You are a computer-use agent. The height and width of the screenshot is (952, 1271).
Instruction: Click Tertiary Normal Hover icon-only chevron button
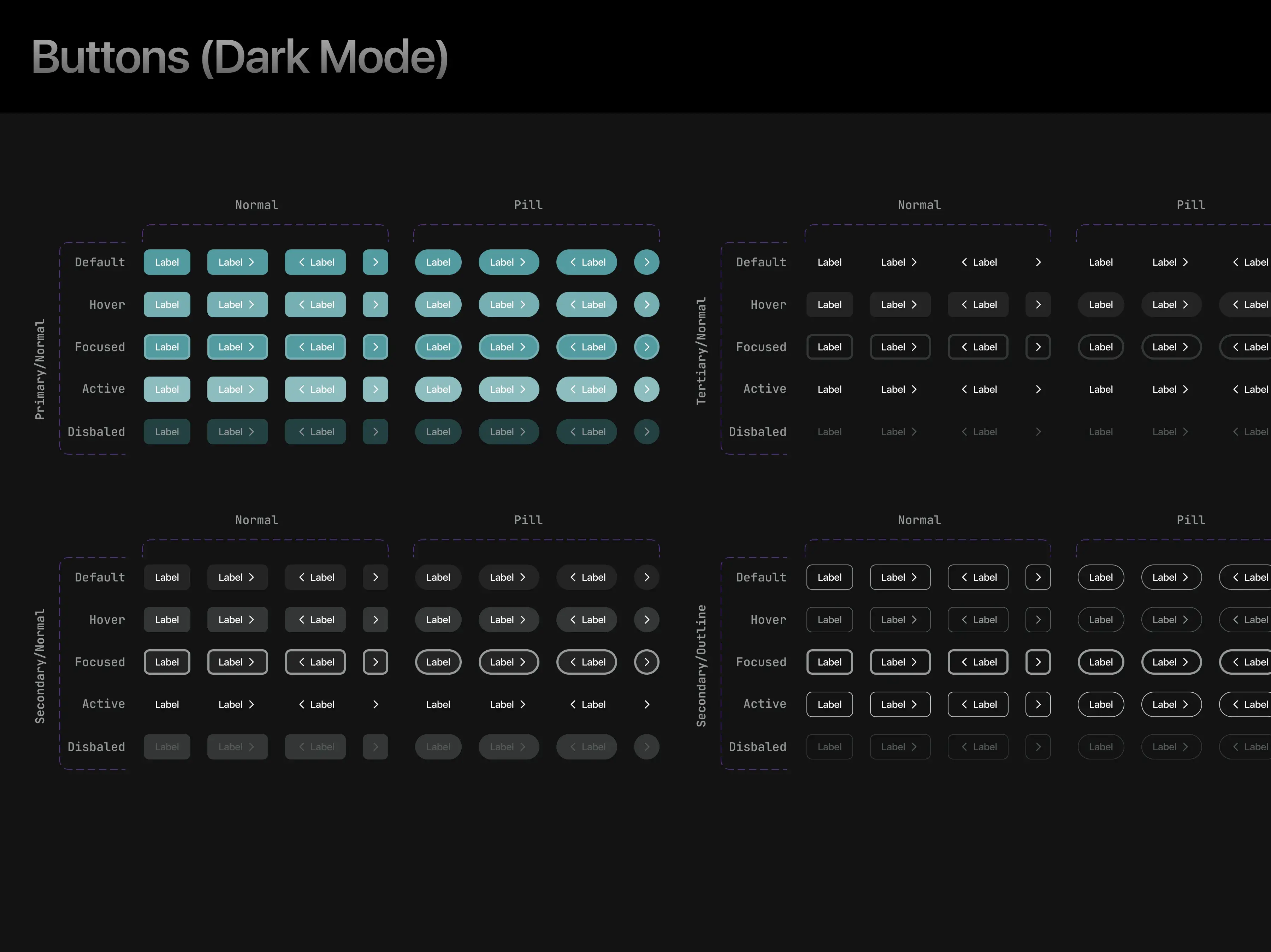coord(1038,304)
